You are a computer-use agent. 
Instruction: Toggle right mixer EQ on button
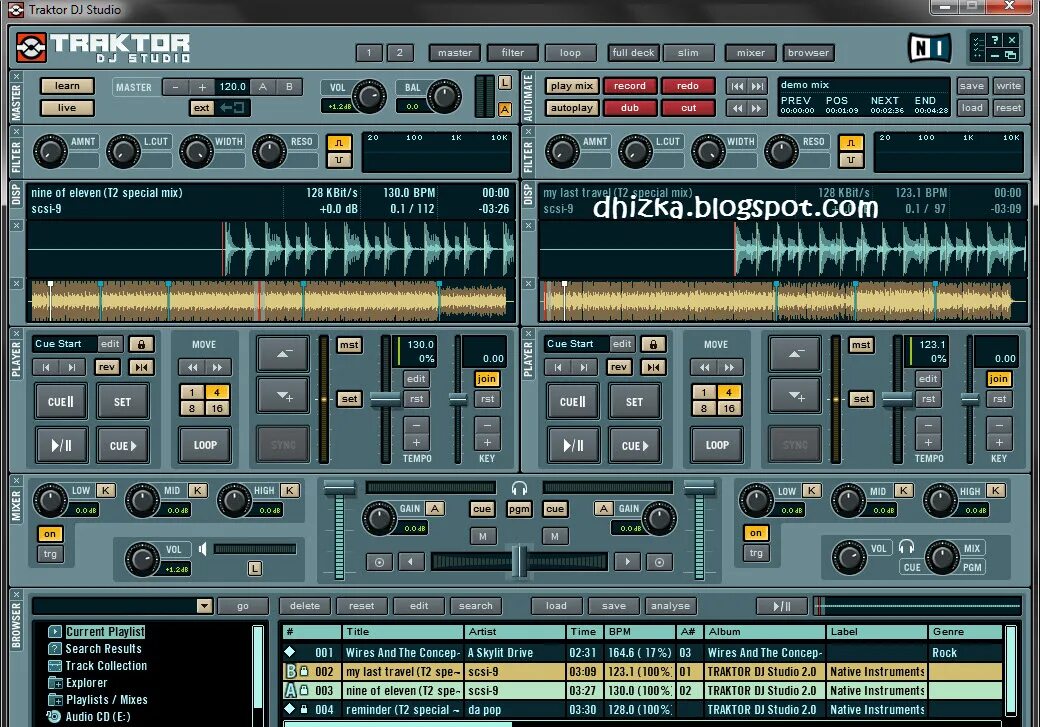(755, 533)
